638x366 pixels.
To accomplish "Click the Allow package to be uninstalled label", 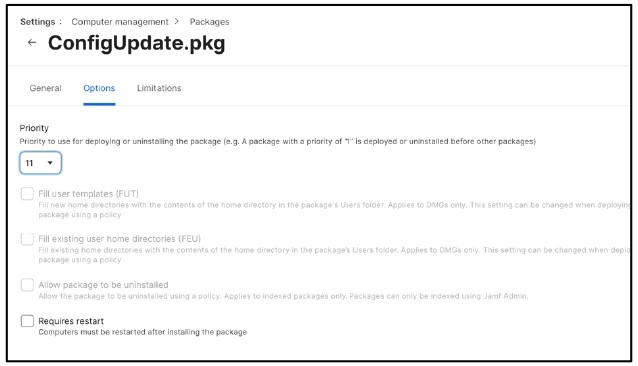I will point(103,285).
